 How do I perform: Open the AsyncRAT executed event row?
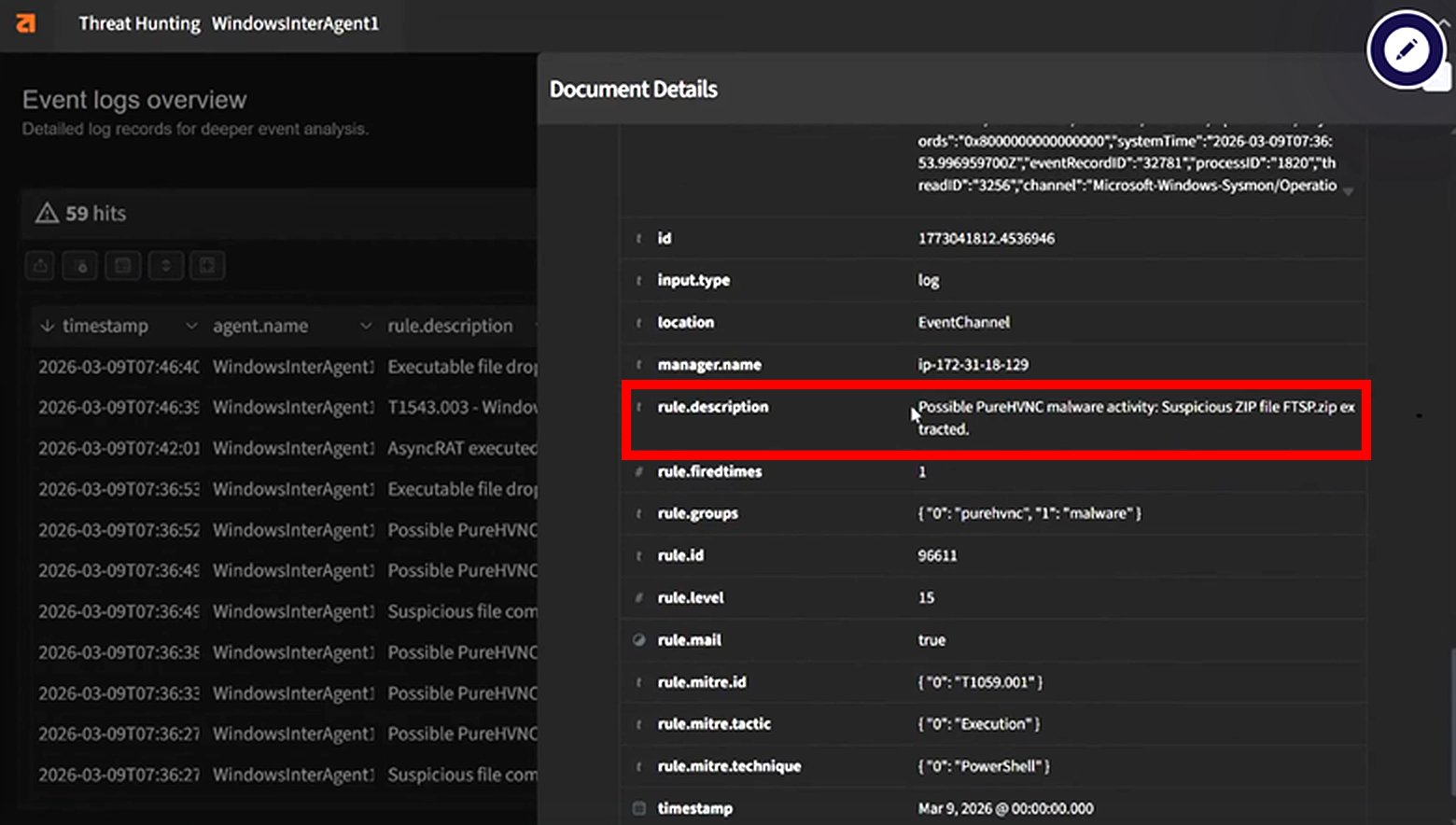(x=462, y=448)
